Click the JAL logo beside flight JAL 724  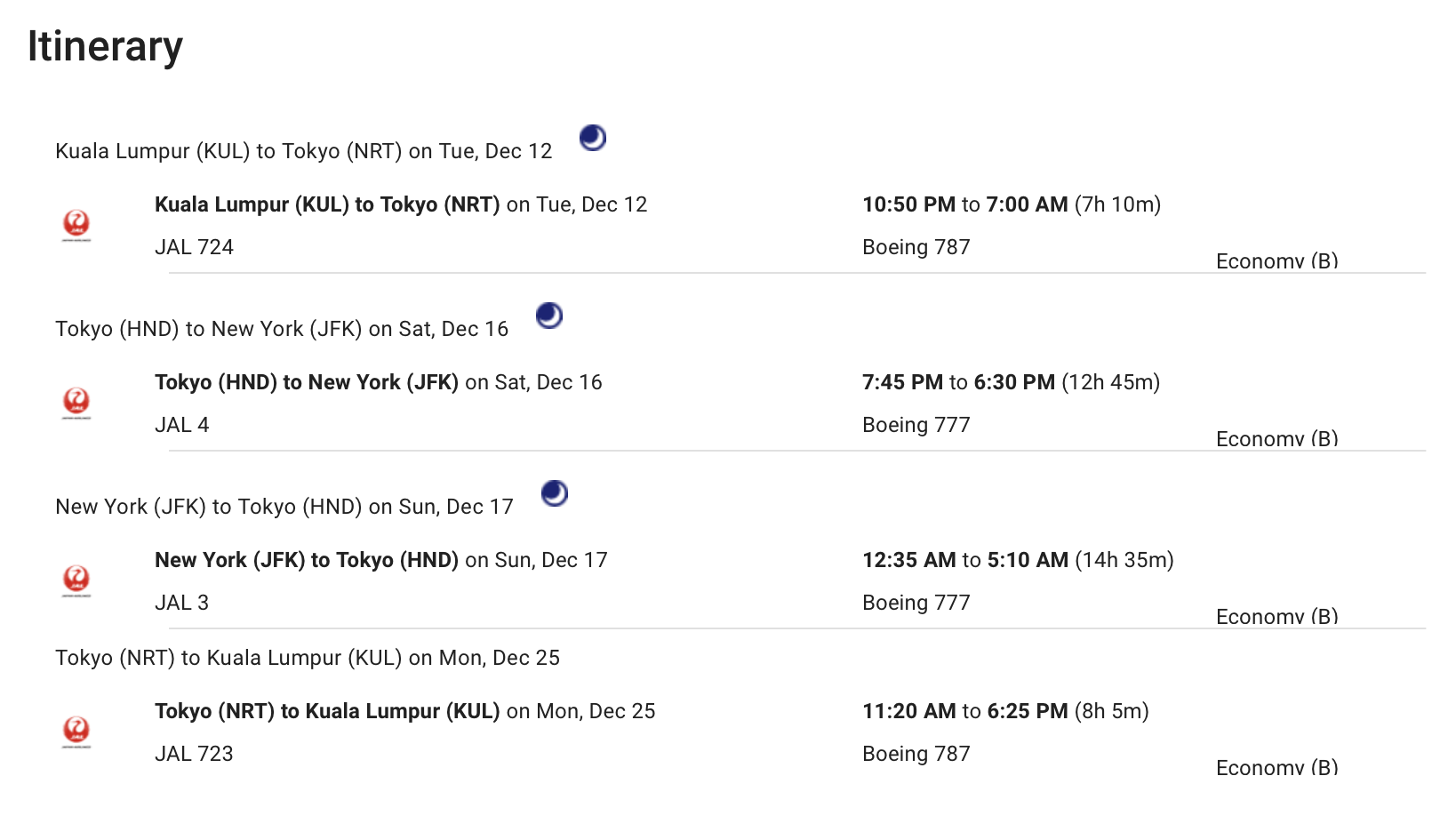point(76,225)
